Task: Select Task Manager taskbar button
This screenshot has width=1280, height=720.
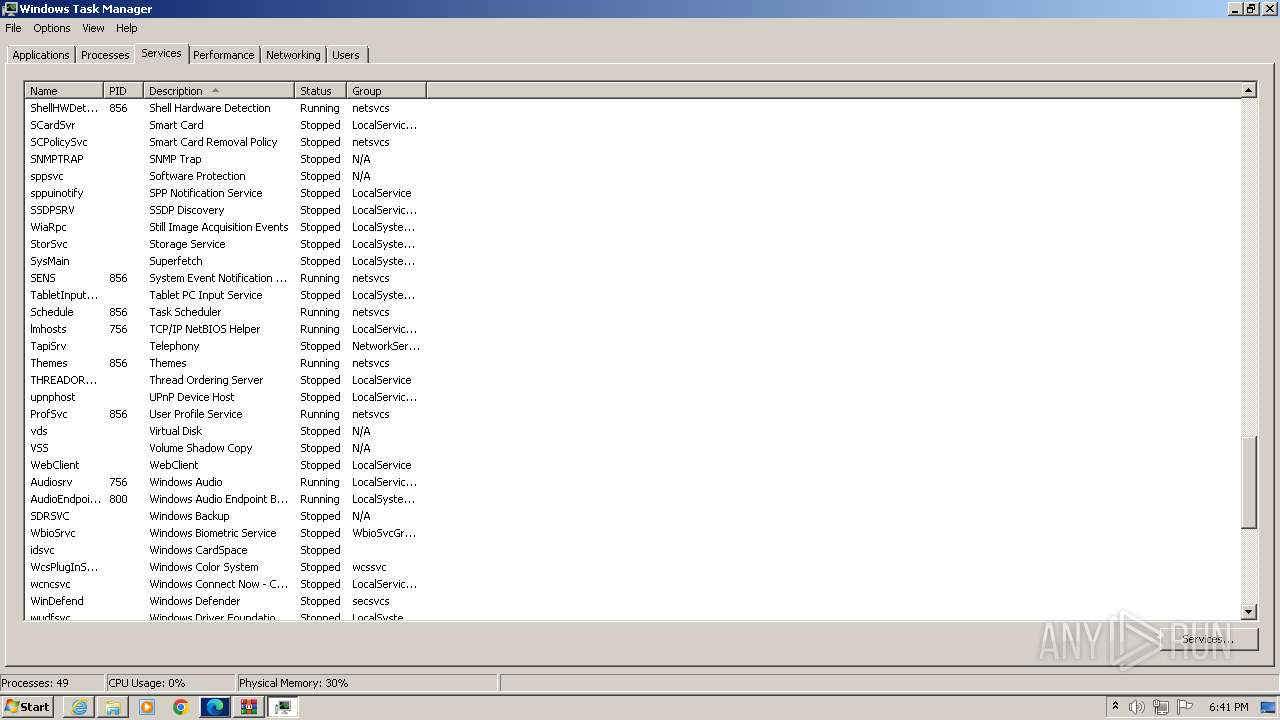Action: coord(283,707)
